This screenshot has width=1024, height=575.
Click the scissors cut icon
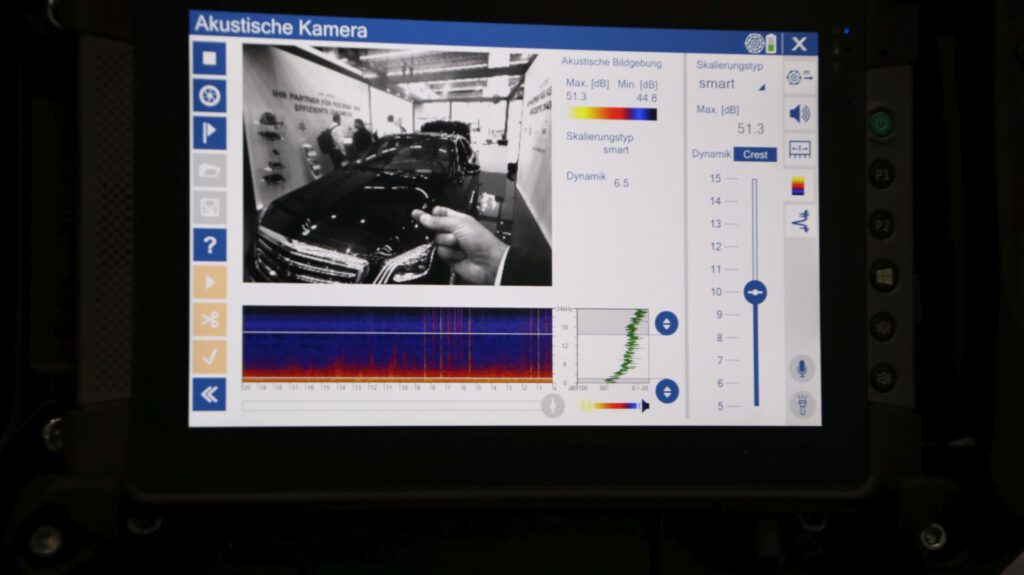[209, 320]
